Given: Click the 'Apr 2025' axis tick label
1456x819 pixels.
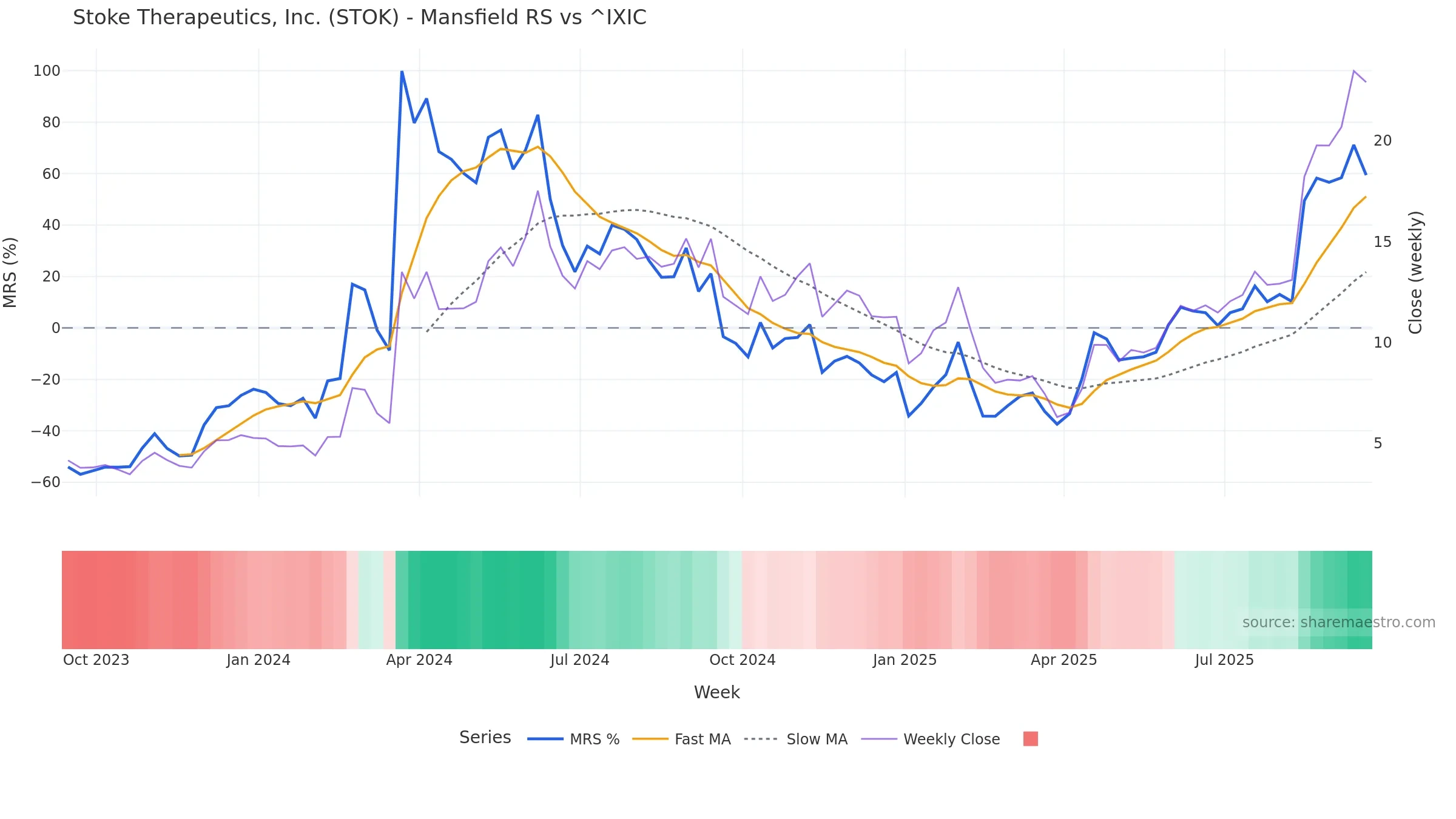Looking at the screenshot, I should pos(1064,660).
